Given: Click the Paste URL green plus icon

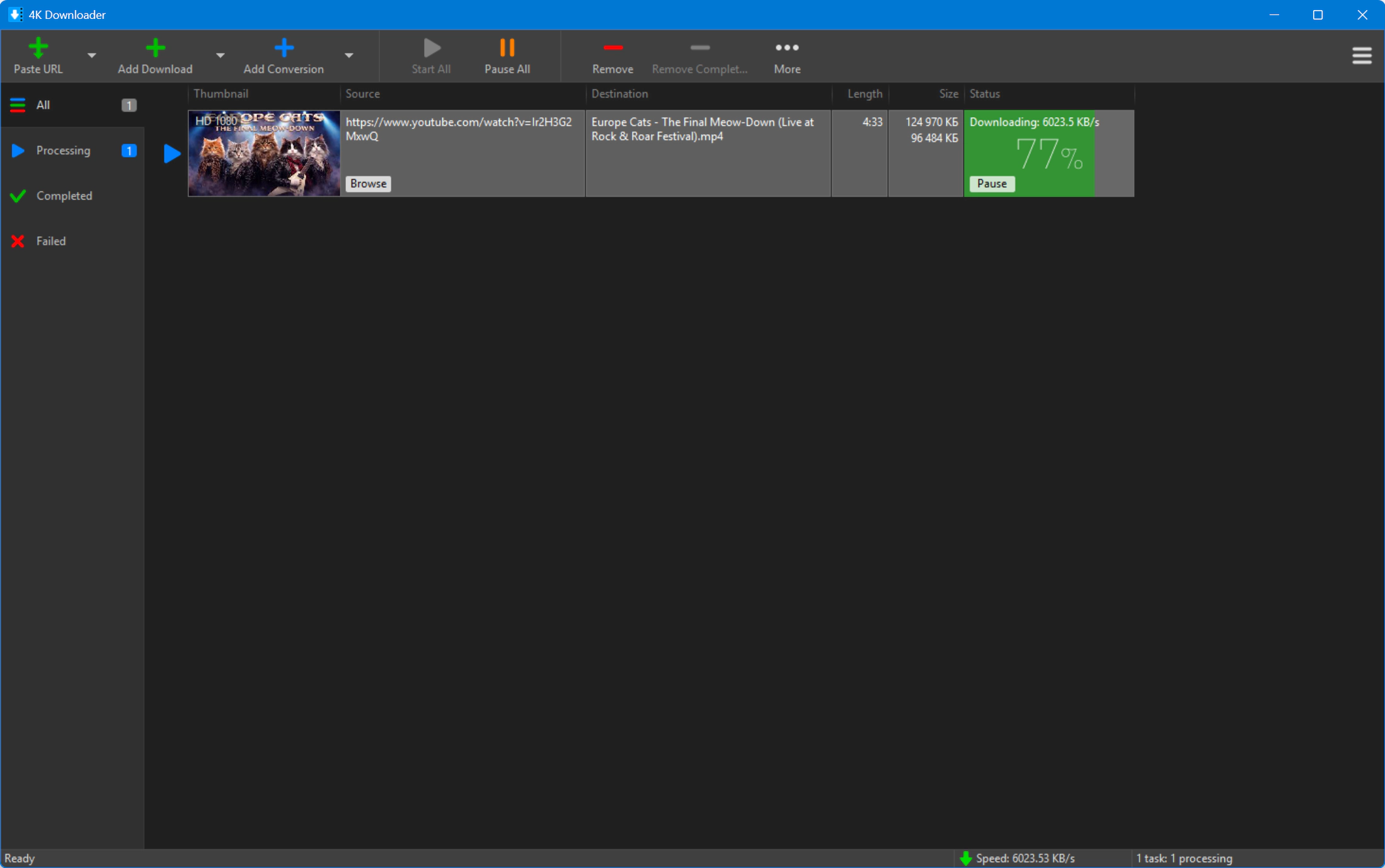Looking at the screenshot, I should coord(38,47).
